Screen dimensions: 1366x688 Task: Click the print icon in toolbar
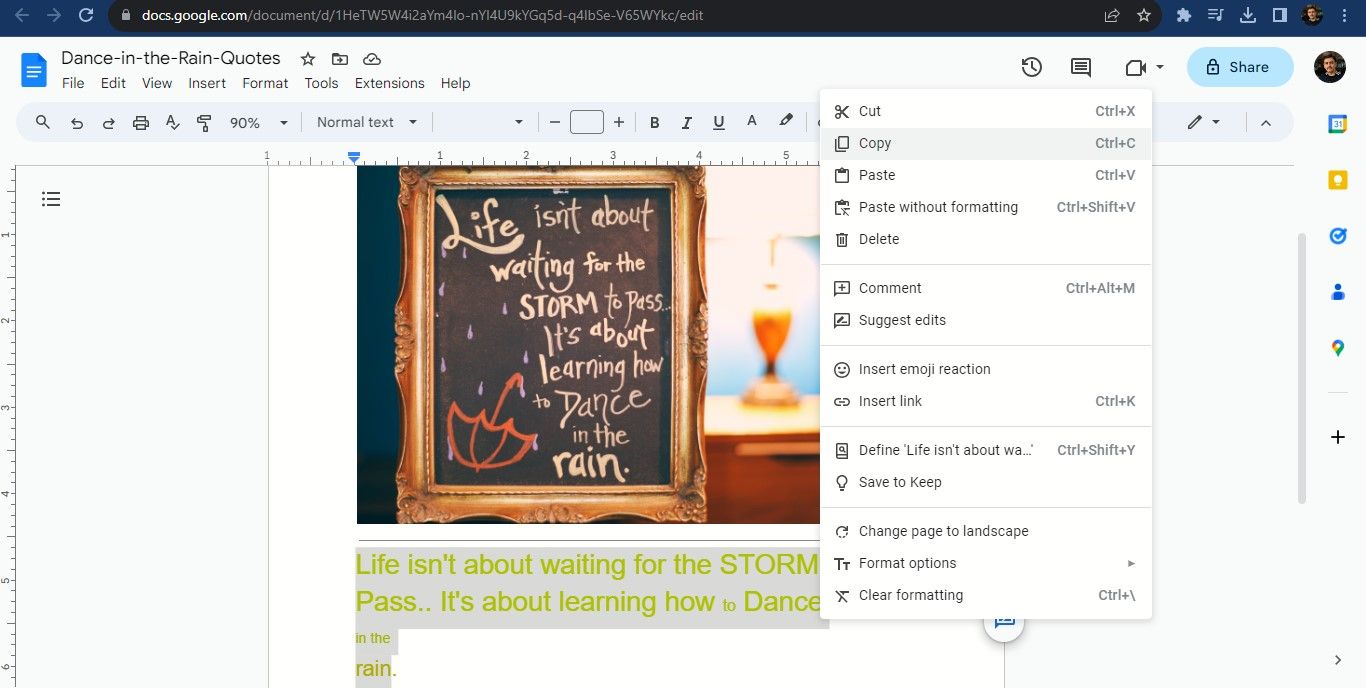141,122
